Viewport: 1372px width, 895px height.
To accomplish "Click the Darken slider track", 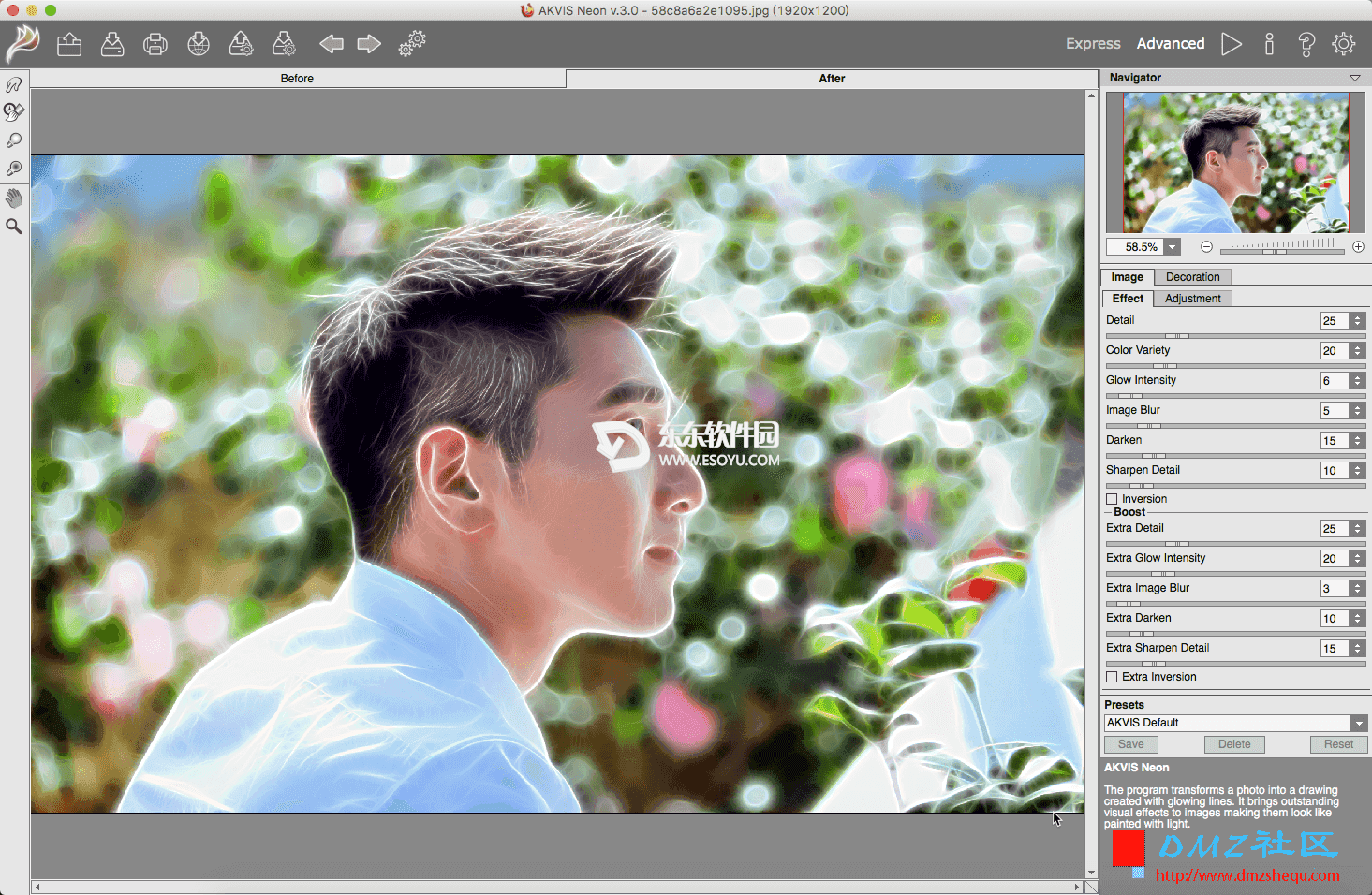I will [1235, 455].
